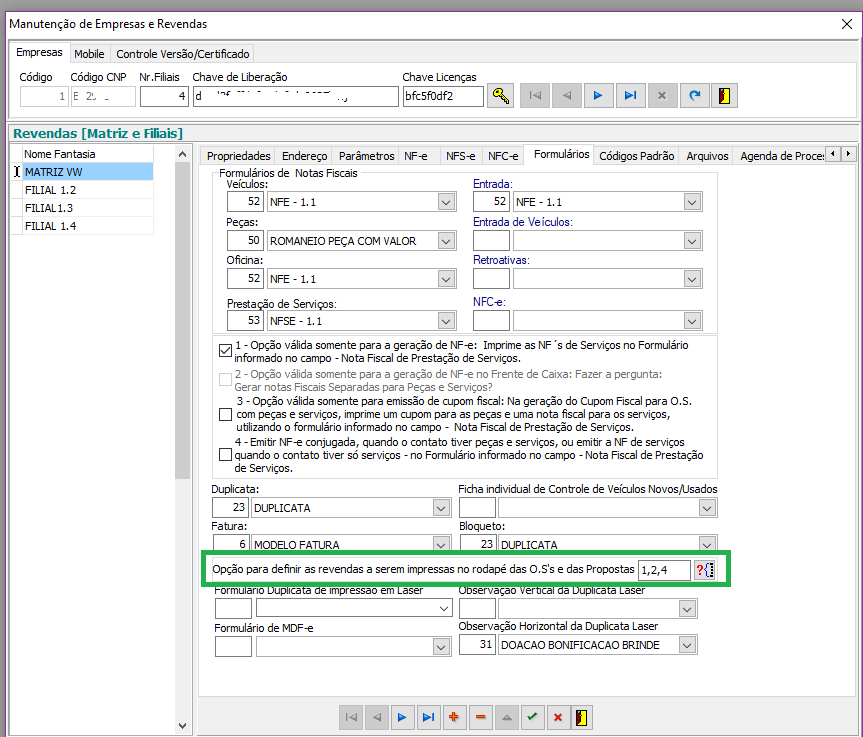Open the Entrada de Veículos dropdown

click(x=692, y=241)
